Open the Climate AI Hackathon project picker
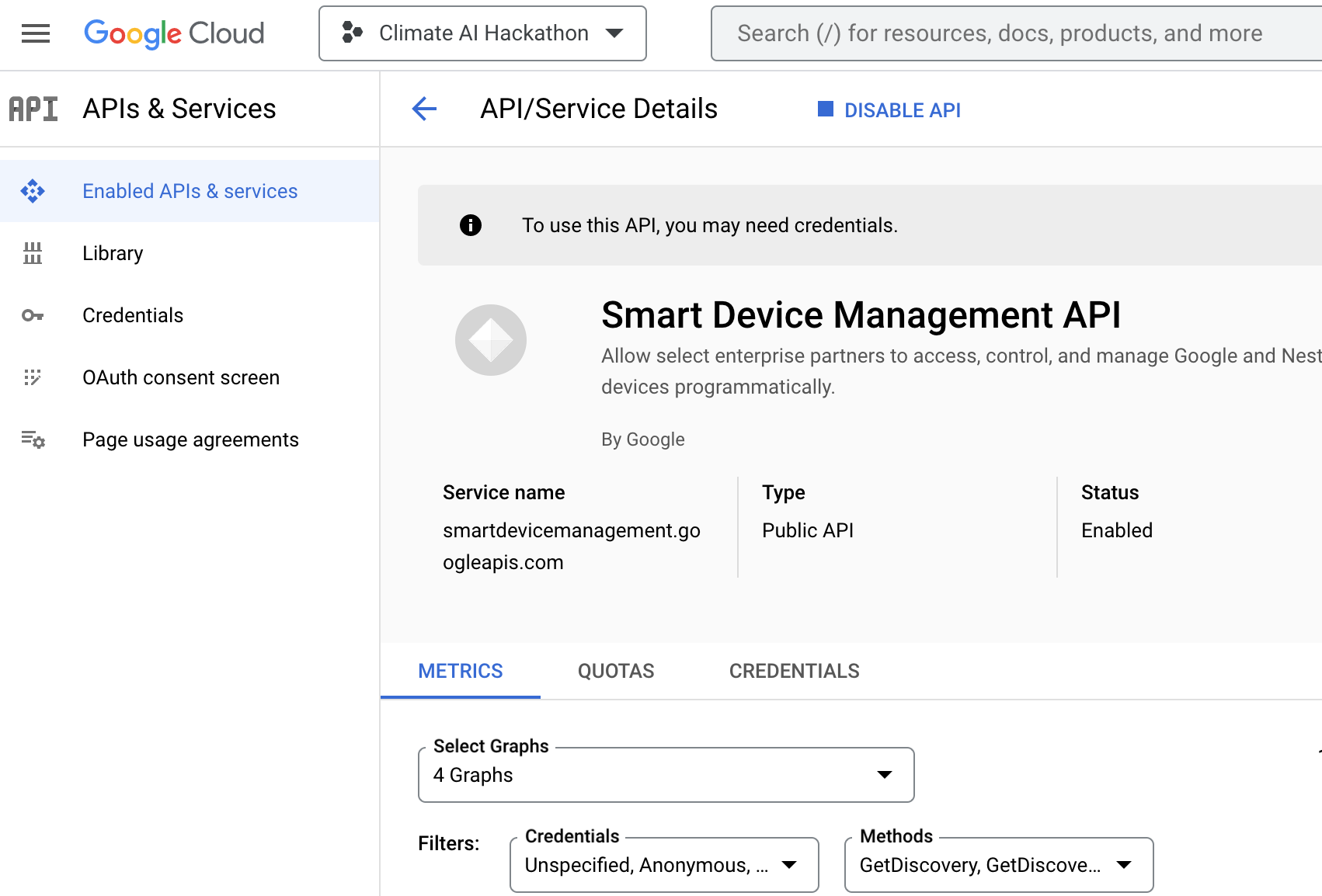Screen dimensions: 1322x896 (x=482, y=33)
